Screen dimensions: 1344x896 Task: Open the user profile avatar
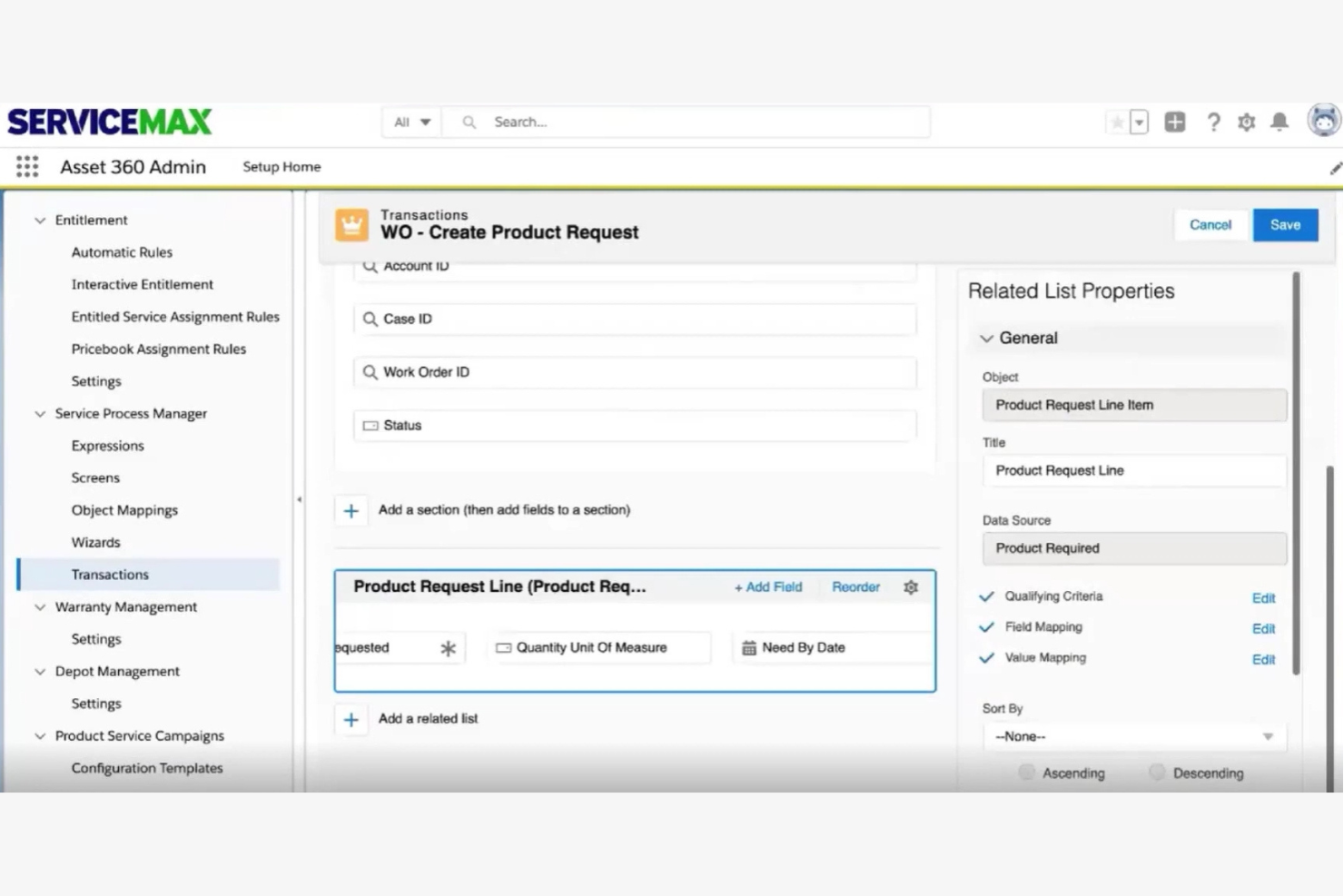pyautogui.click(x=1324, y=120)
